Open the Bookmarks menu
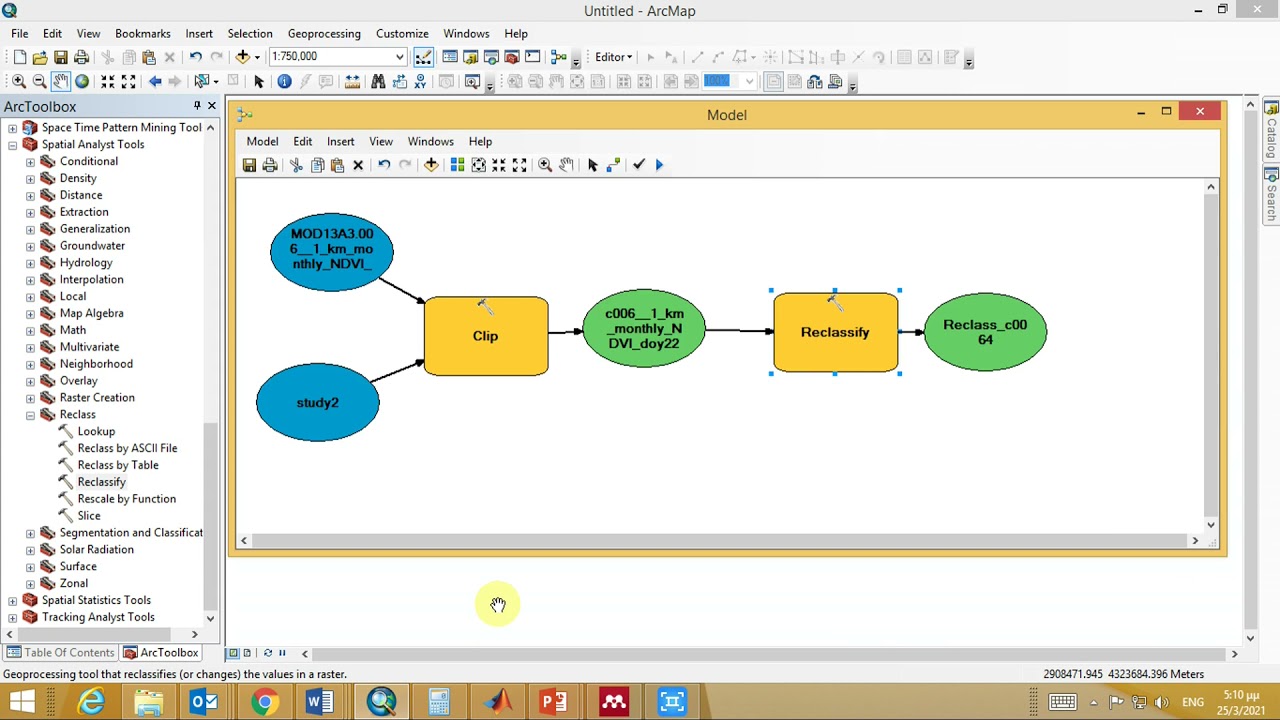 coord(143,34)
